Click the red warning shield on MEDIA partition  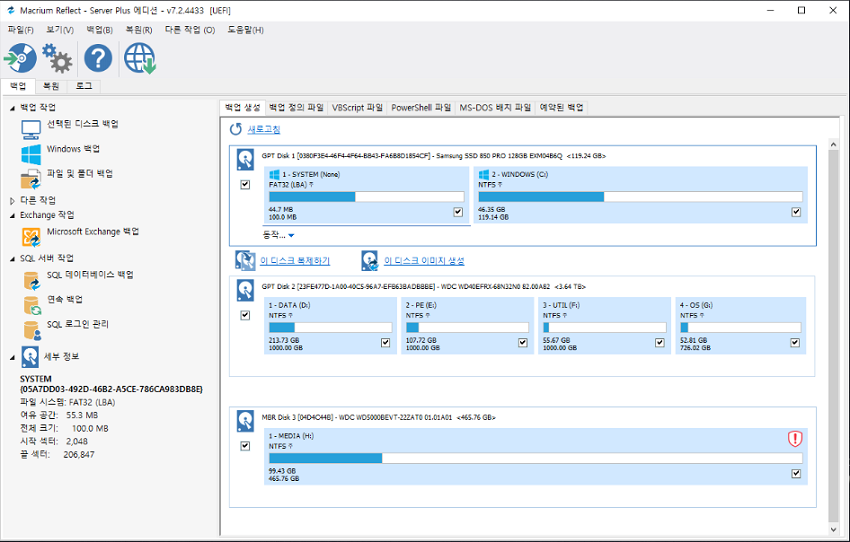click(x=795, y=438)
